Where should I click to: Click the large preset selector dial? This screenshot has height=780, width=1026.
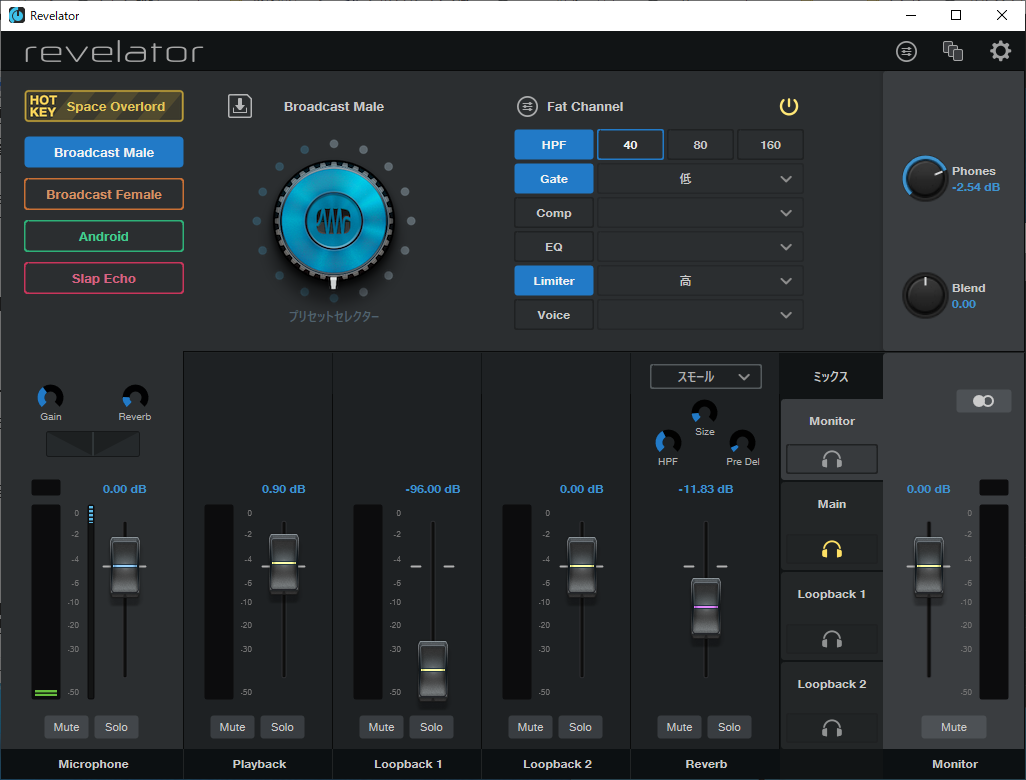(334, 221)
